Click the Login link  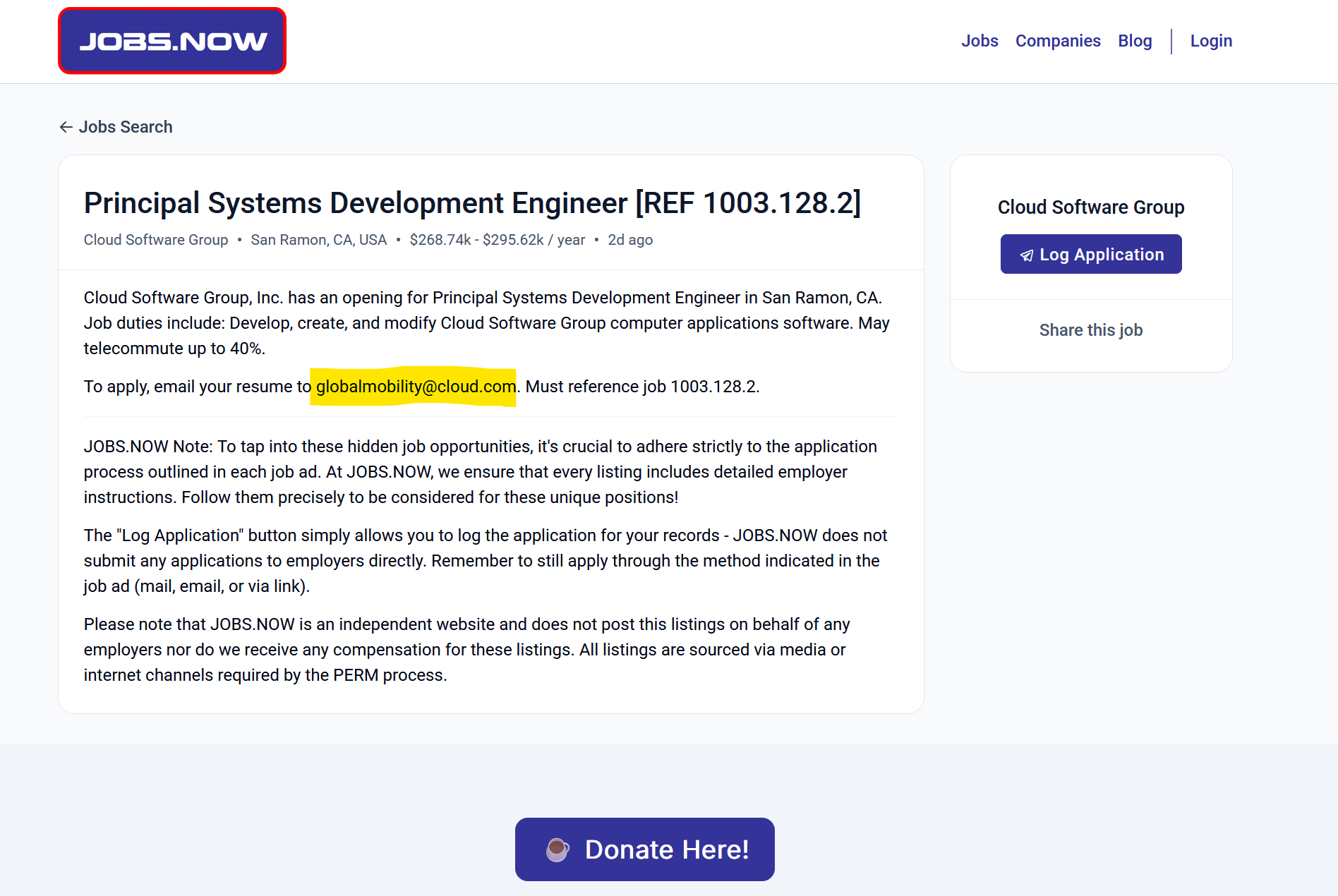(1210, 41)
